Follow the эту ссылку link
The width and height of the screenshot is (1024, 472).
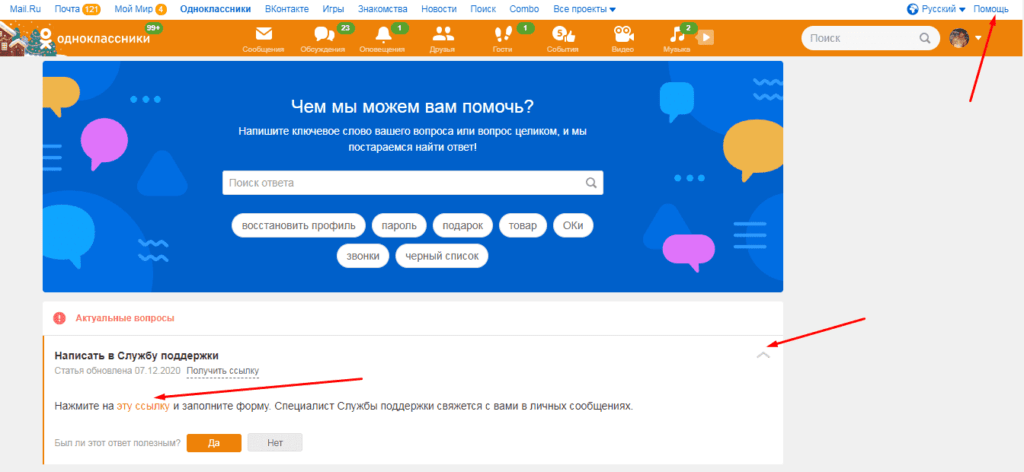[x=143, y=407]
